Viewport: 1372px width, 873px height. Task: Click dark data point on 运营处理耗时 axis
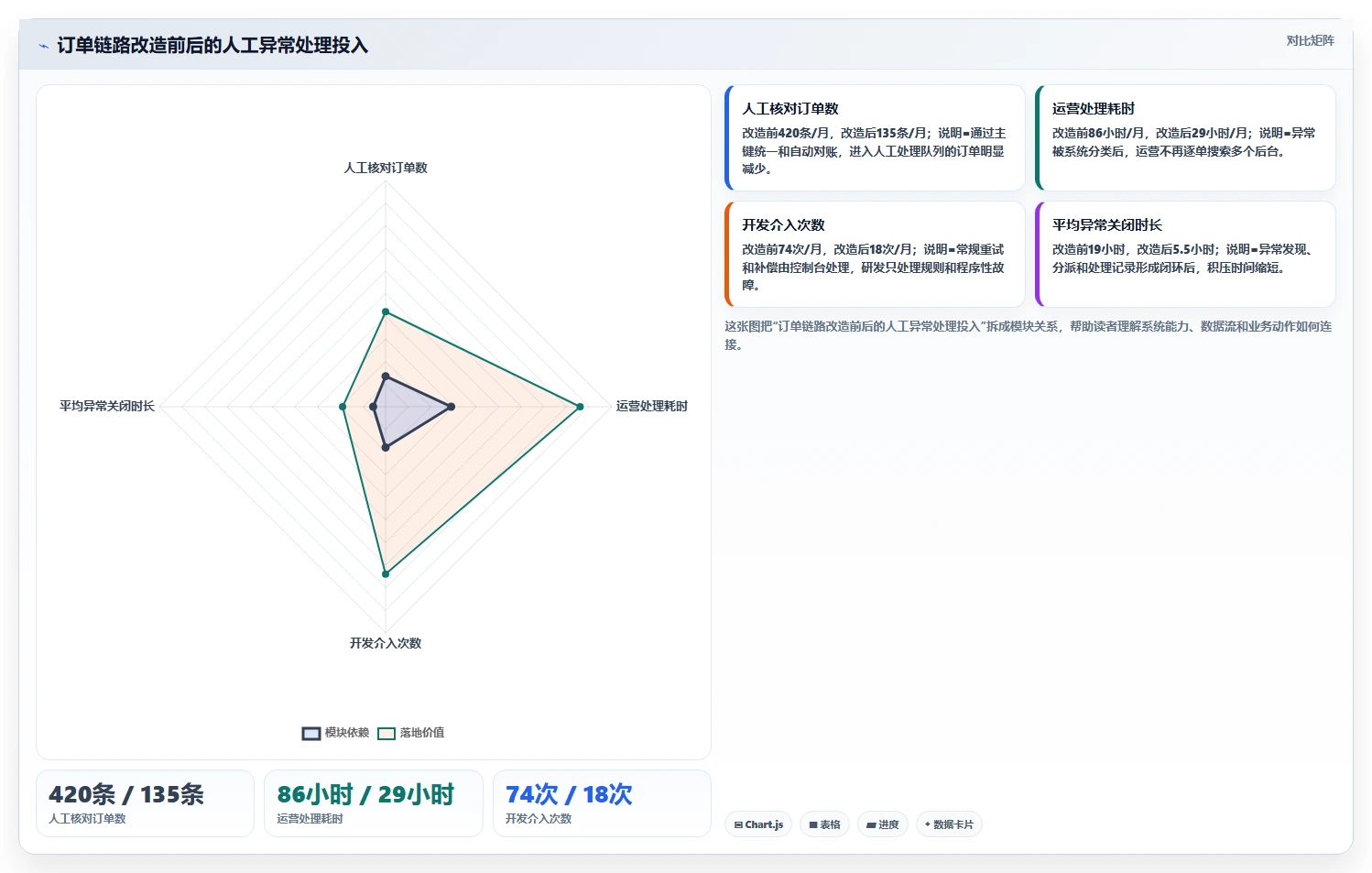pyautogui.click(x=451, y=407)
